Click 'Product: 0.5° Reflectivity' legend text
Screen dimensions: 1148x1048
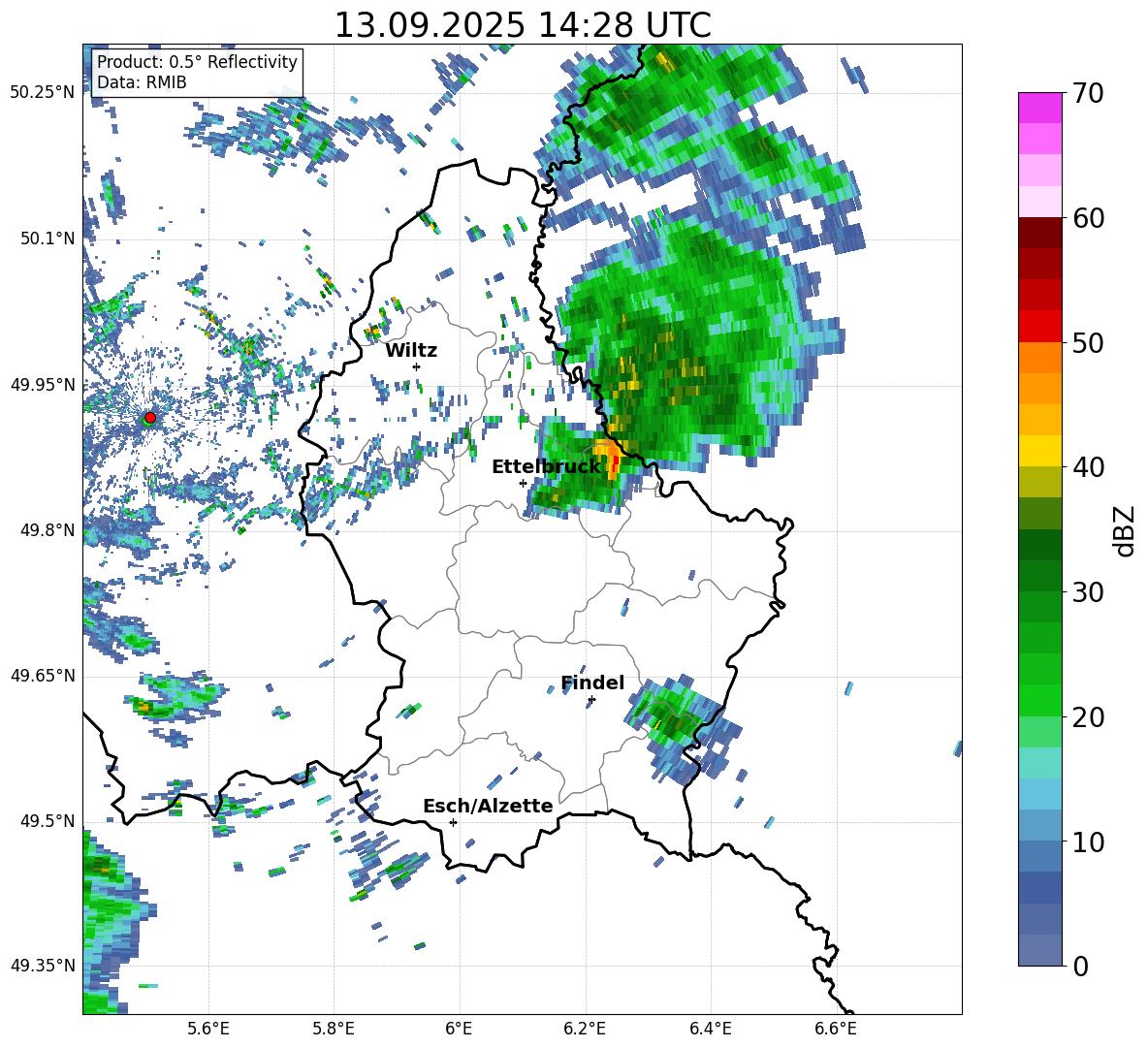pos(197,61)
